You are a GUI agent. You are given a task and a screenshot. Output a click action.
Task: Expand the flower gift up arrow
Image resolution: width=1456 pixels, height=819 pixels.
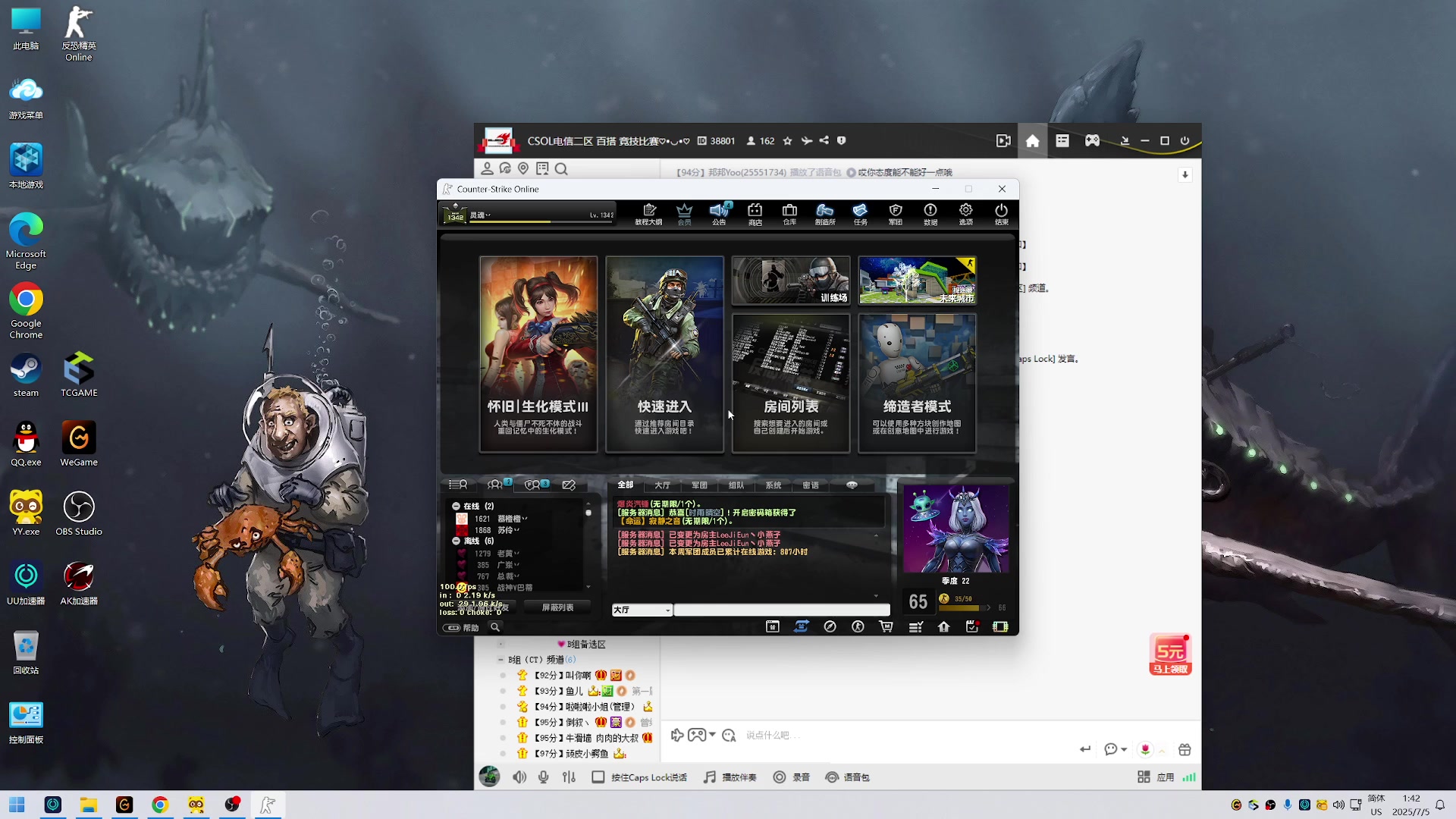point(1161,750)
